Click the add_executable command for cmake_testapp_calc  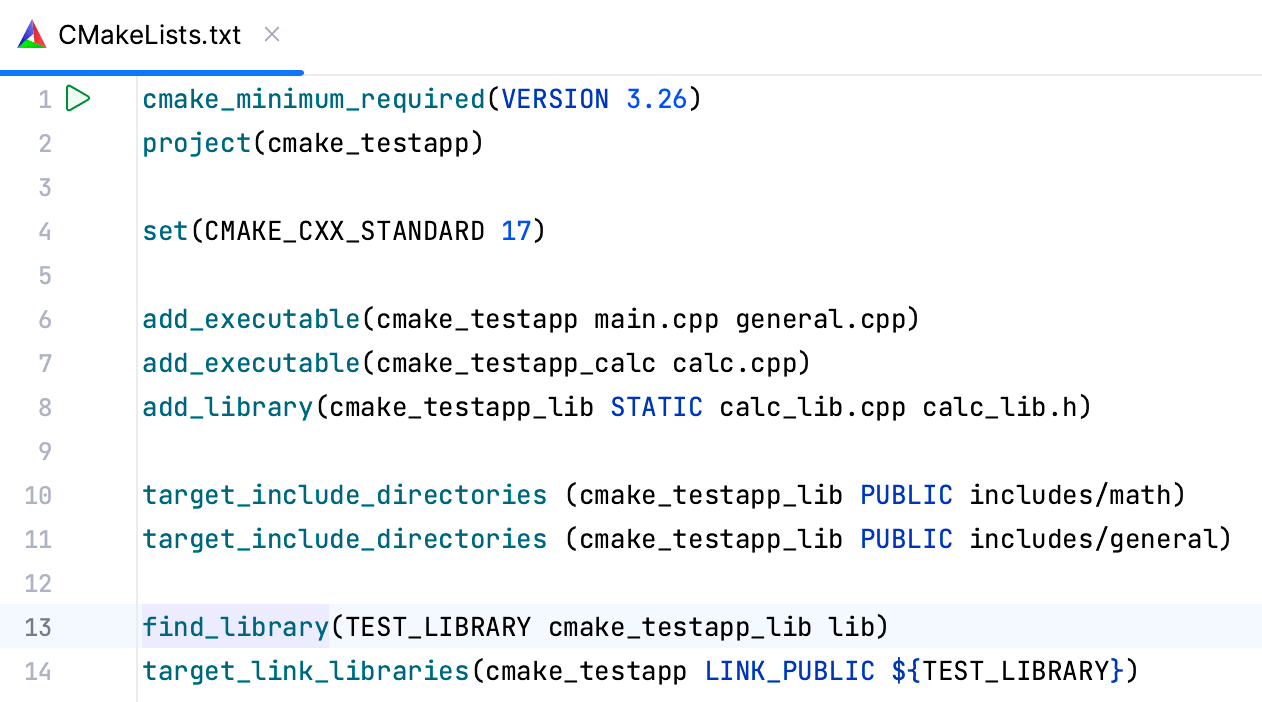click(x=250, y=363)
